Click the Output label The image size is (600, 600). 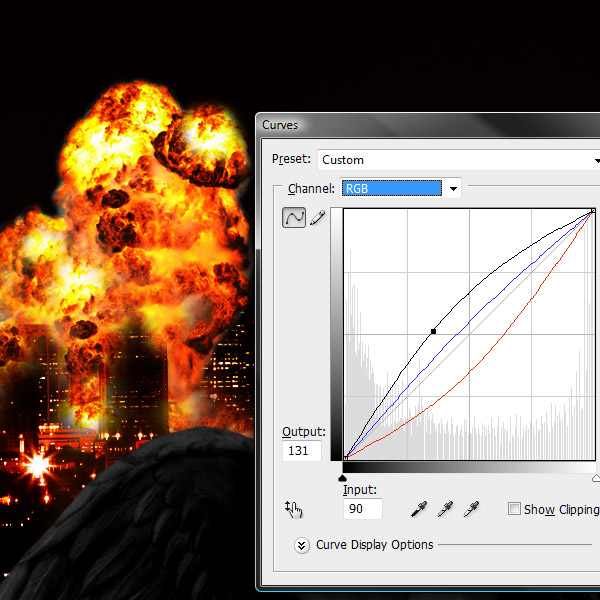coord(304,432)
